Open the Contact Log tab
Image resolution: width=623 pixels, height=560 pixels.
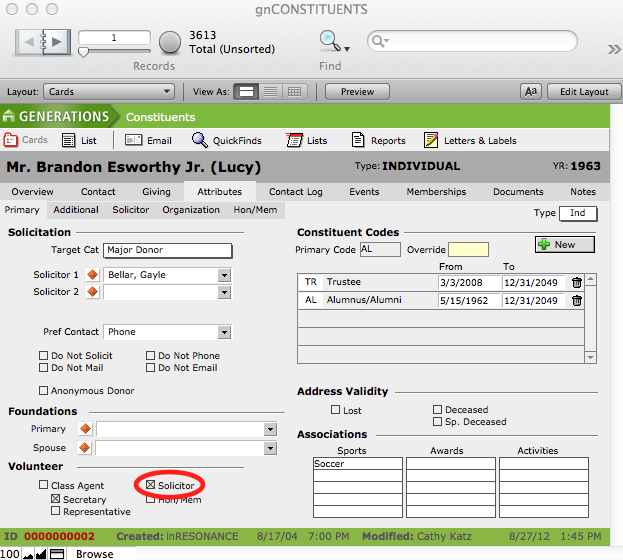295,192
